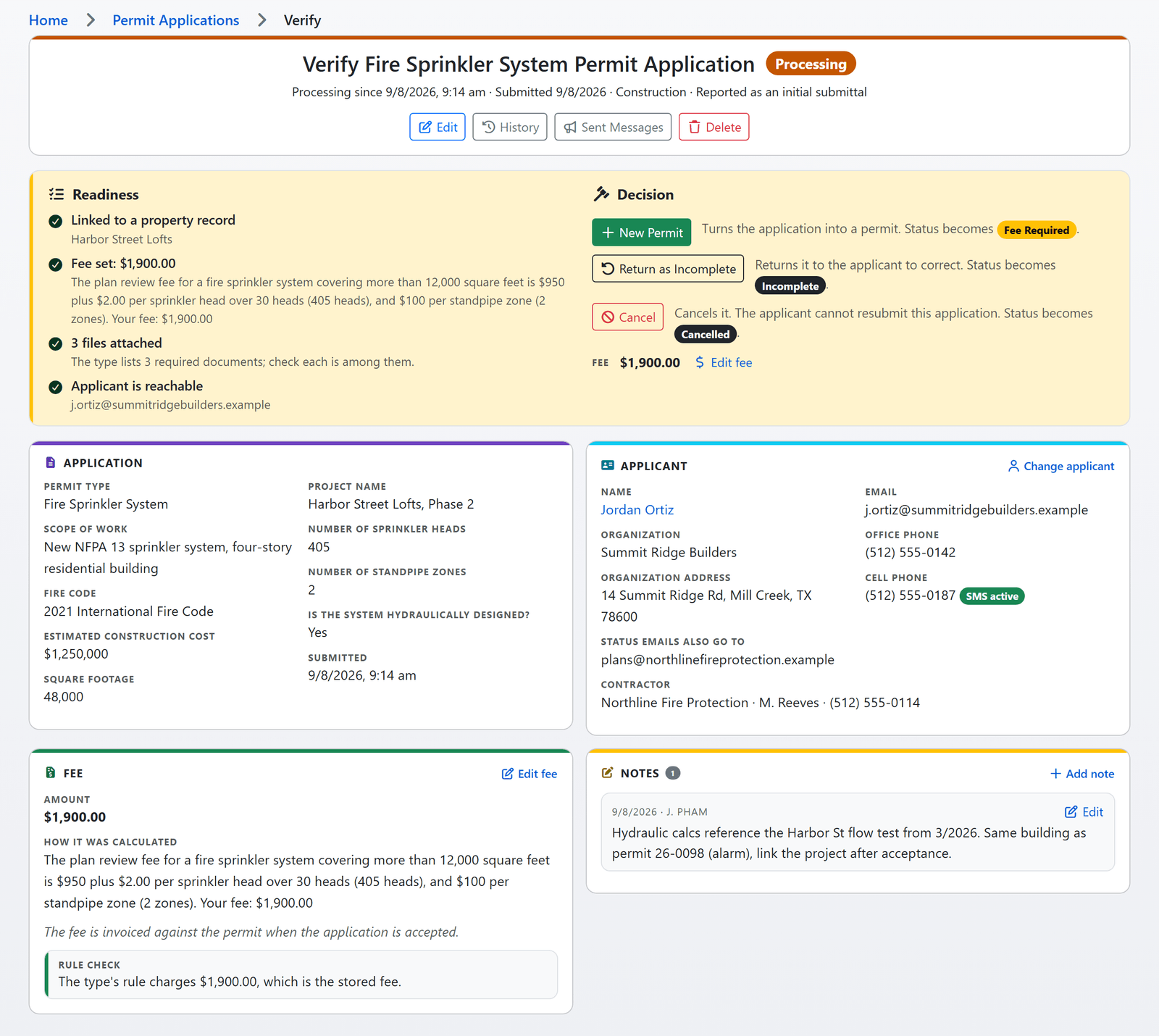The height and width of the screenshot is (1036, 1159).
Task: Click the Fee card invoice icon
Action: tap(50, 773)
